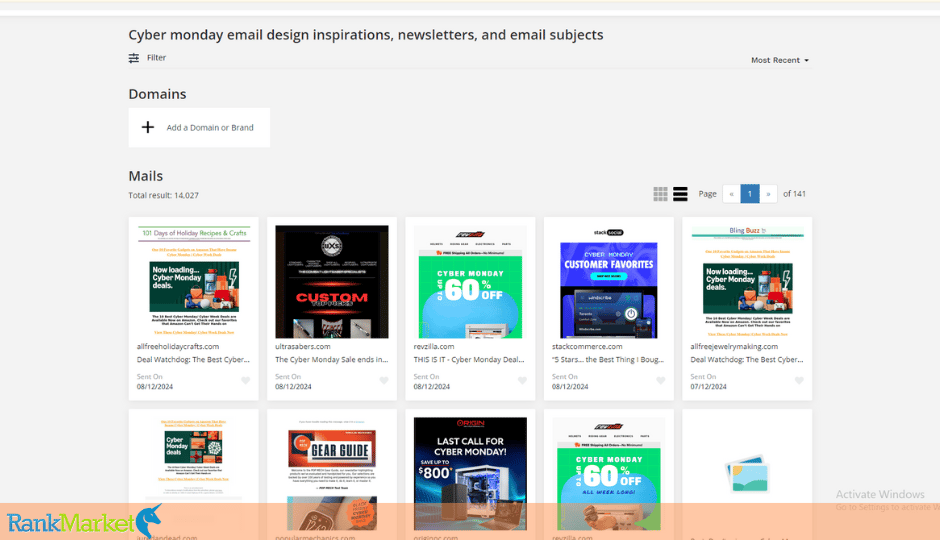
Task: Open subject '"5 Stars... the Best Thing I Boug...'
Action: pos(608,360)
